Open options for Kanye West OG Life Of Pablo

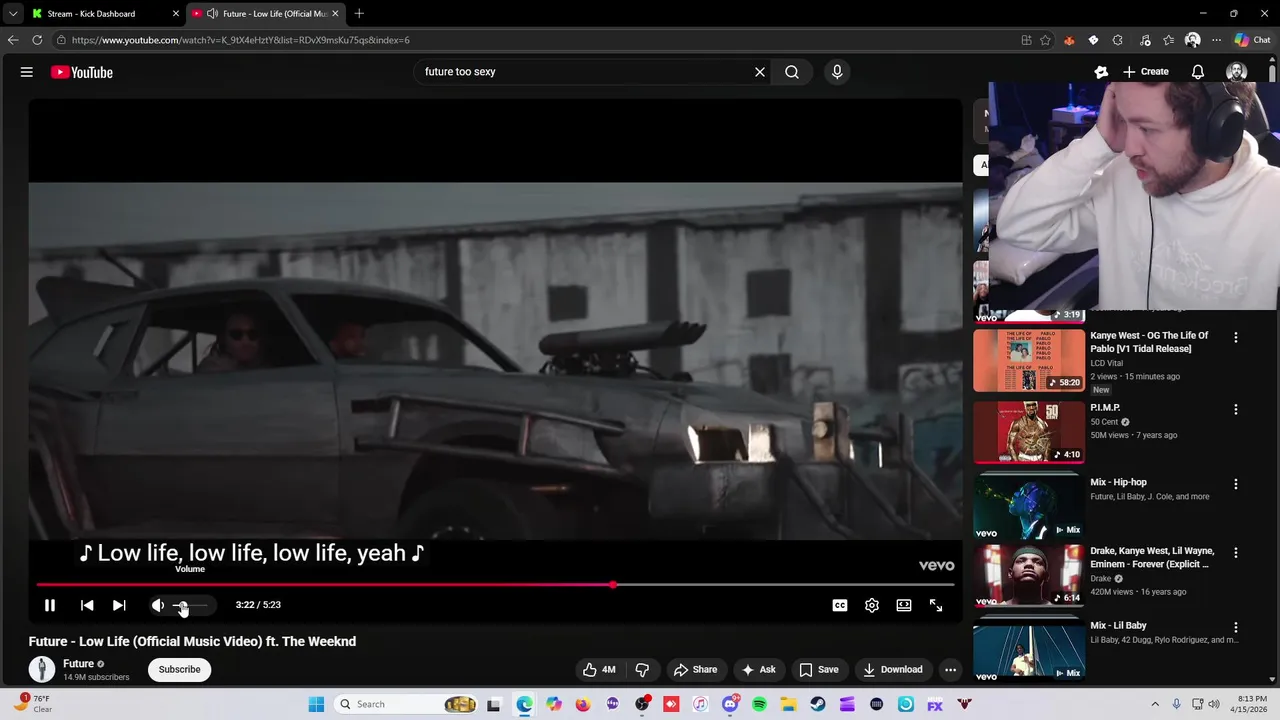click(1236, 338)
